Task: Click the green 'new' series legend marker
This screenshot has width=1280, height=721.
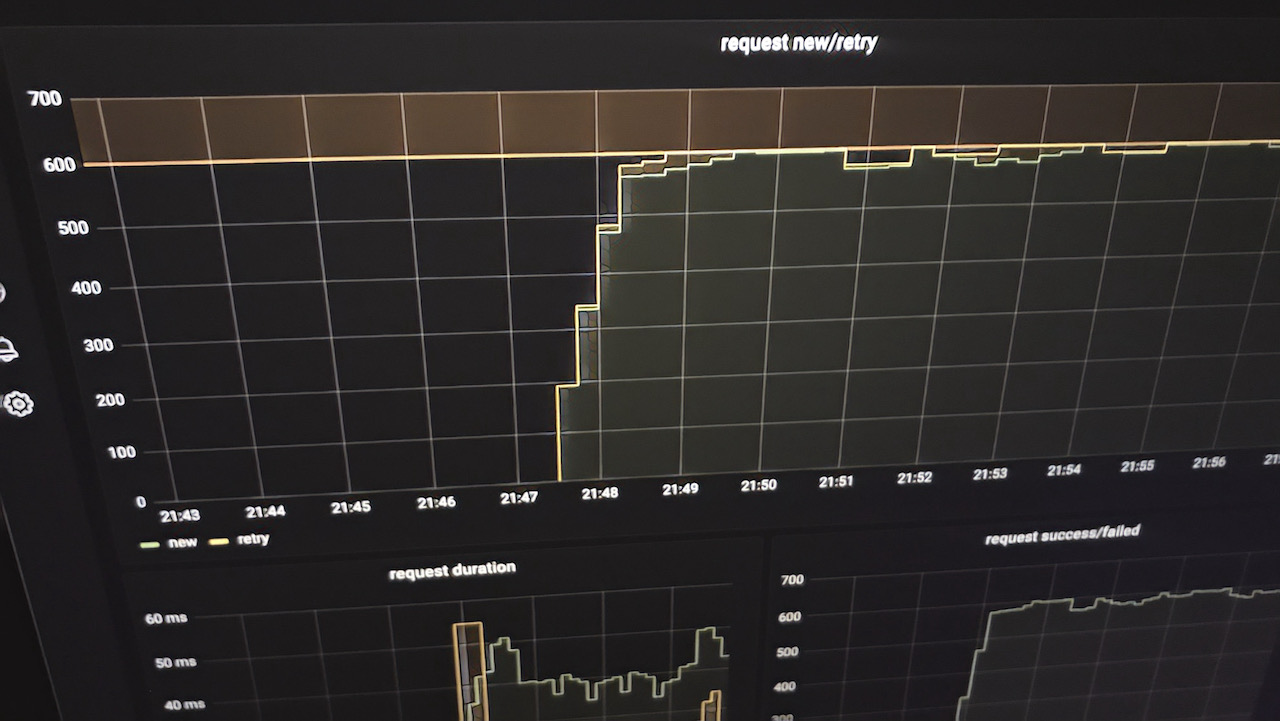Action: coord(151,544)
